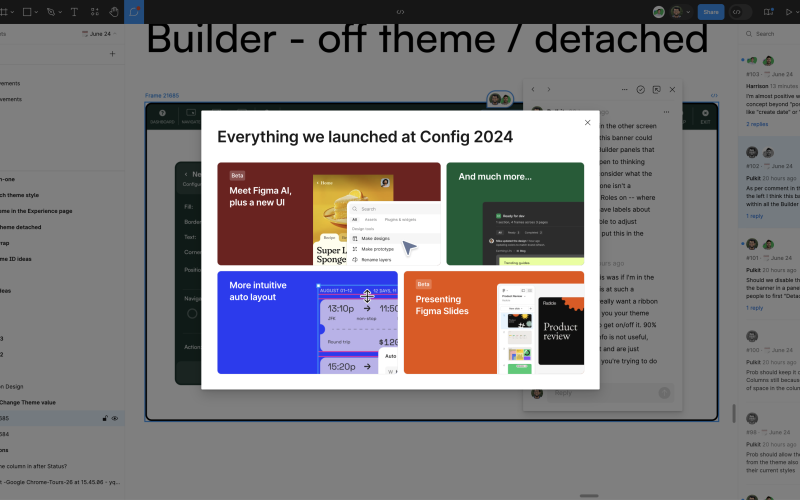Start presentation with the play icon
The width and height of the screenshot is (800, 500).
[x=789, y=12]
